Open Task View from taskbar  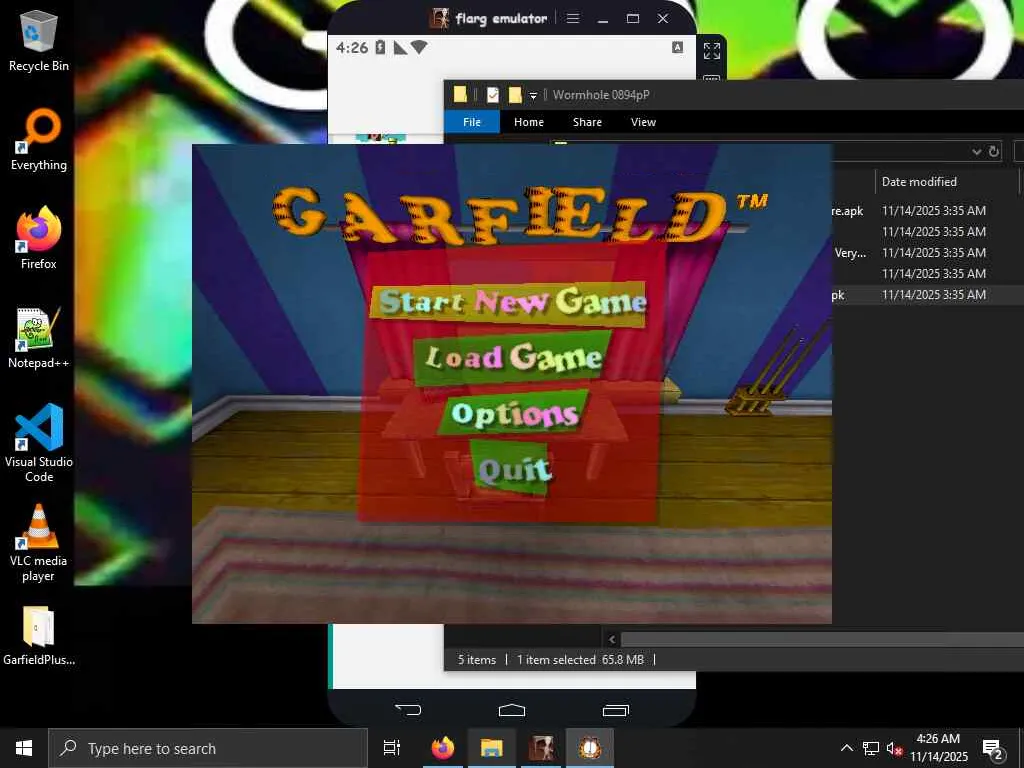pos(391,748)
